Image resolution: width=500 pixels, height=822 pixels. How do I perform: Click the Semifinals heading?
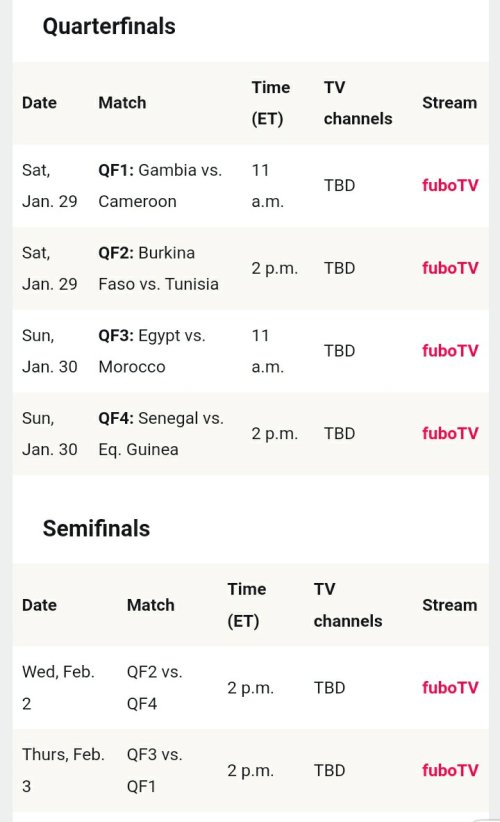(x=96, y=528)
